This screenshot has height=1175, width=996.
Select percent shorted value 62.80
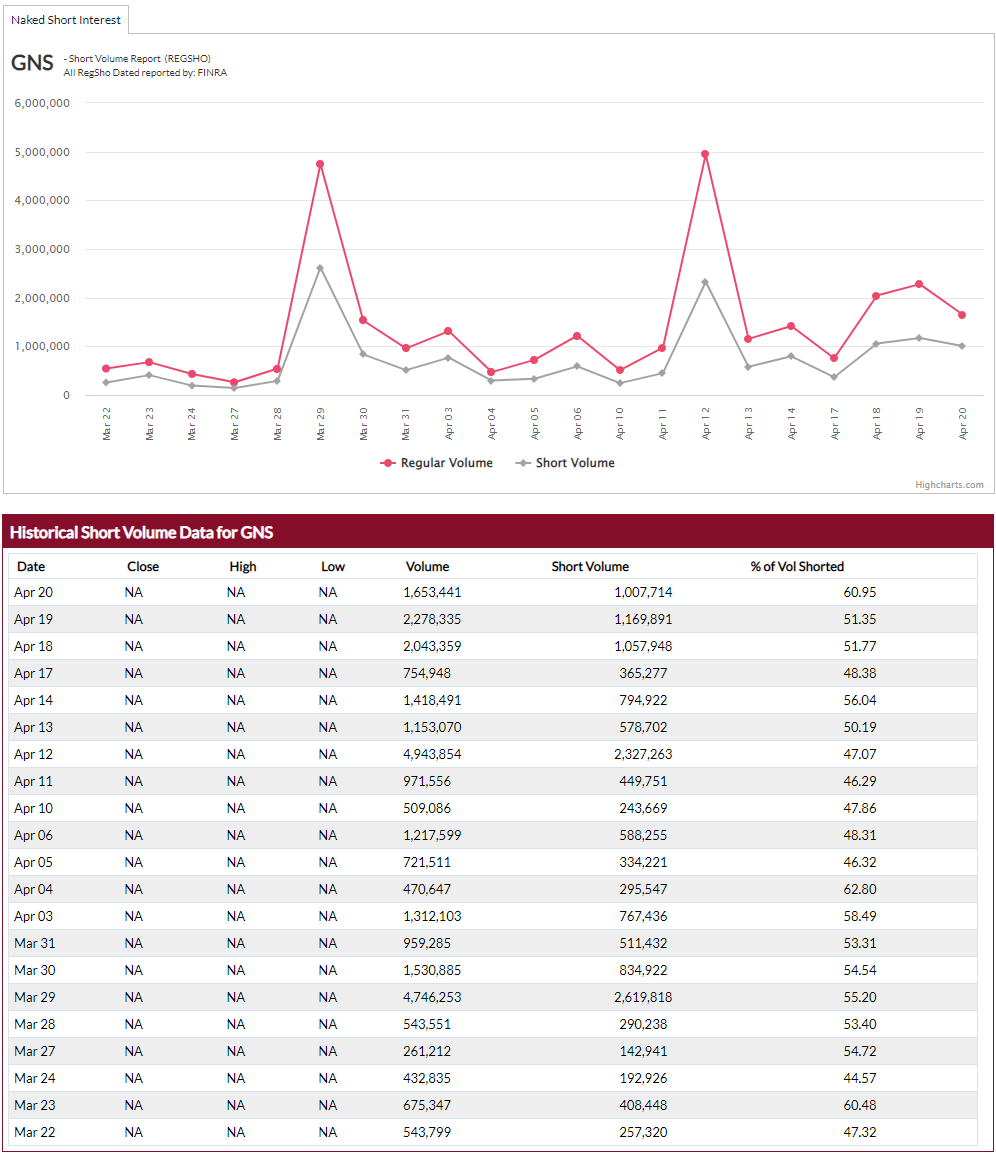[x=860, y=889]
